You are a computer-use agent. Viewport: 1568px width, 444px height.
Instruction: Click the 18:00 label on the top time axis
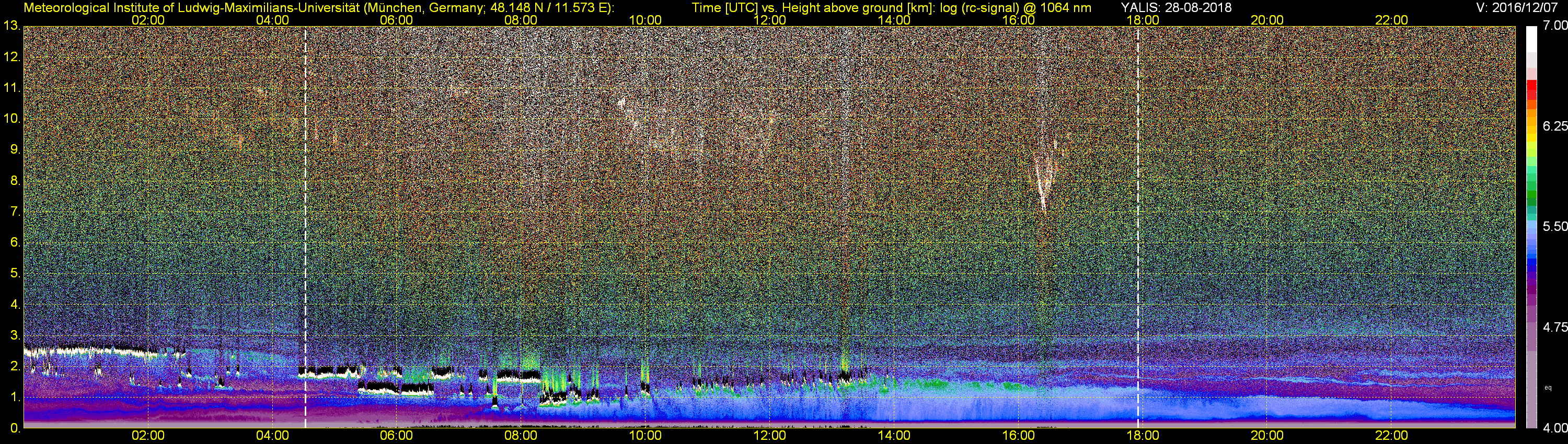1143,20
